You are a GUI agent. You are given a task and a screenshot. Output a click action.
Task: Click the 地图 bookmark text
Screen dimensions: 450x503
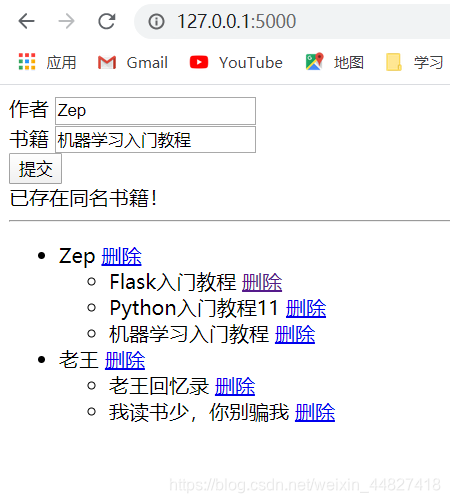click(349, 63)
